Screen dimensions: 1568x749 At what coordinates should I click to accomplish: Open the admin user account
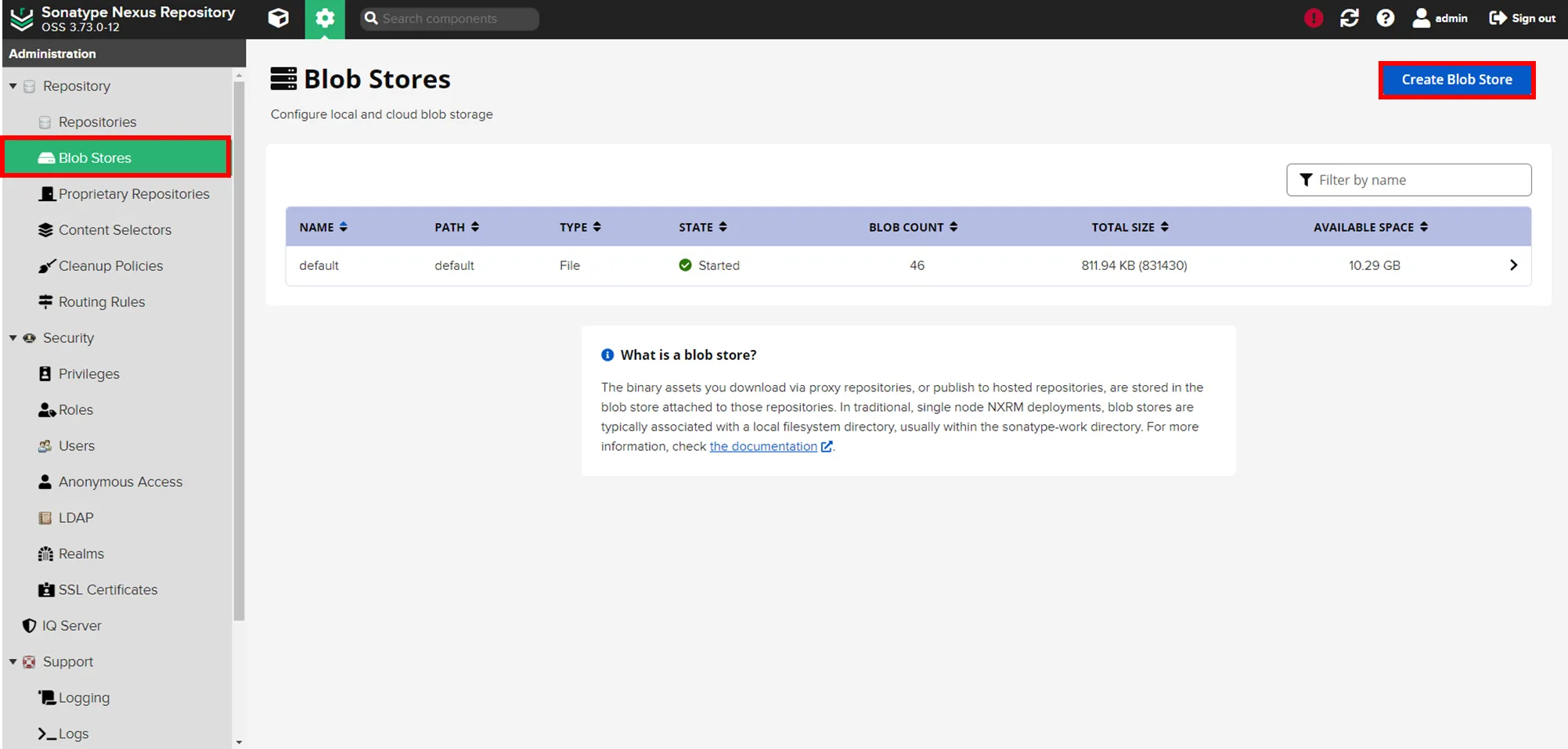tap(1440, 18)
